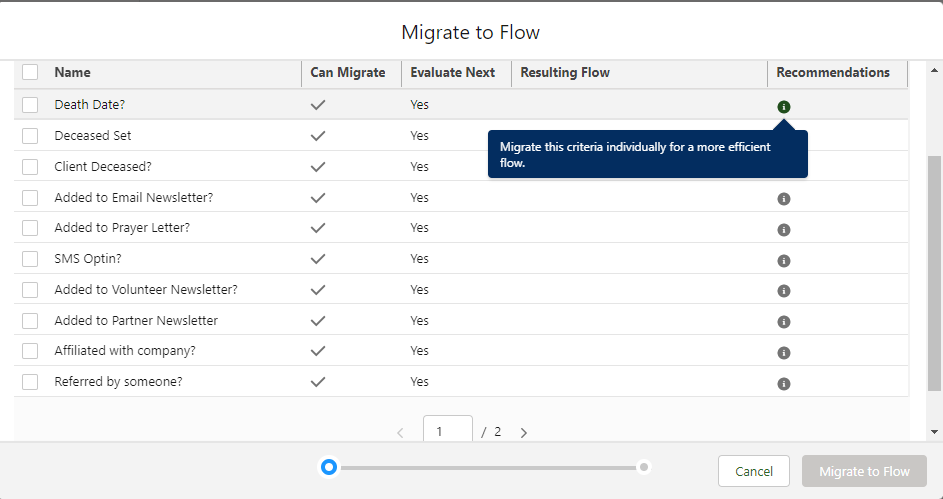Click info icon for Added to Partner Newsletter
Viewport: 943px width, 499px height.
(784, 322)
